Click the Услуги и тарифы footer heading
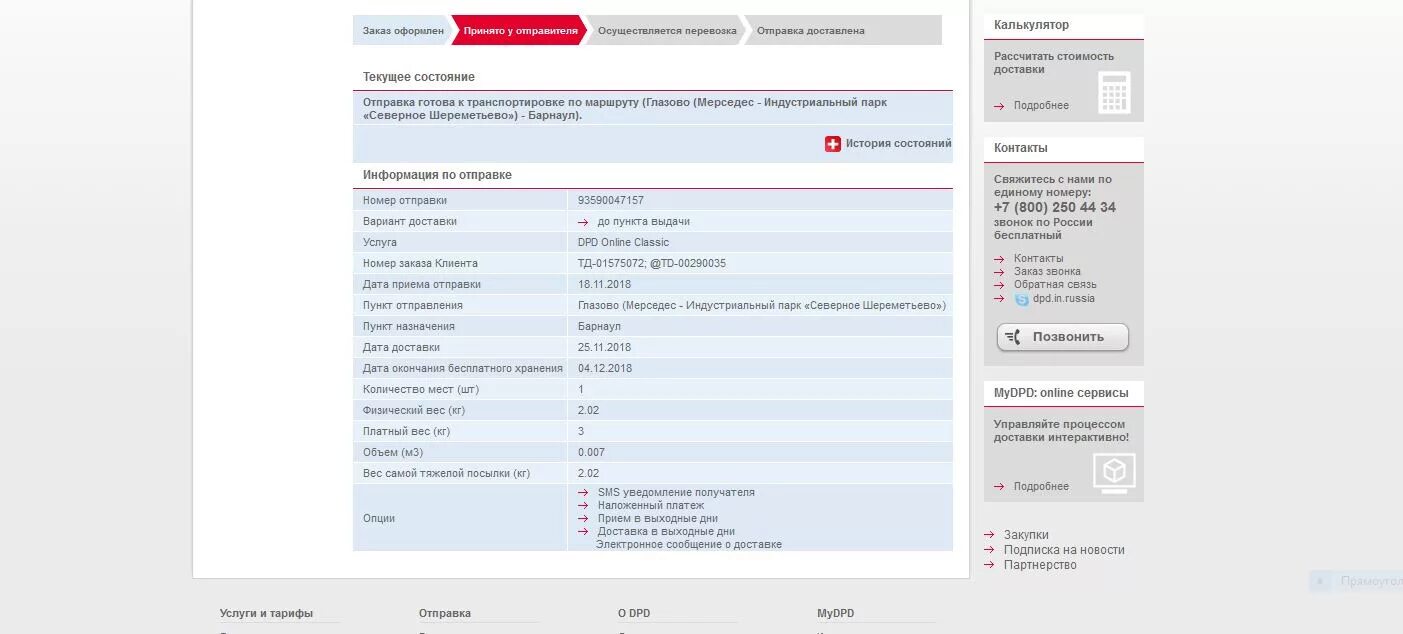 click(x=266, y=614)
